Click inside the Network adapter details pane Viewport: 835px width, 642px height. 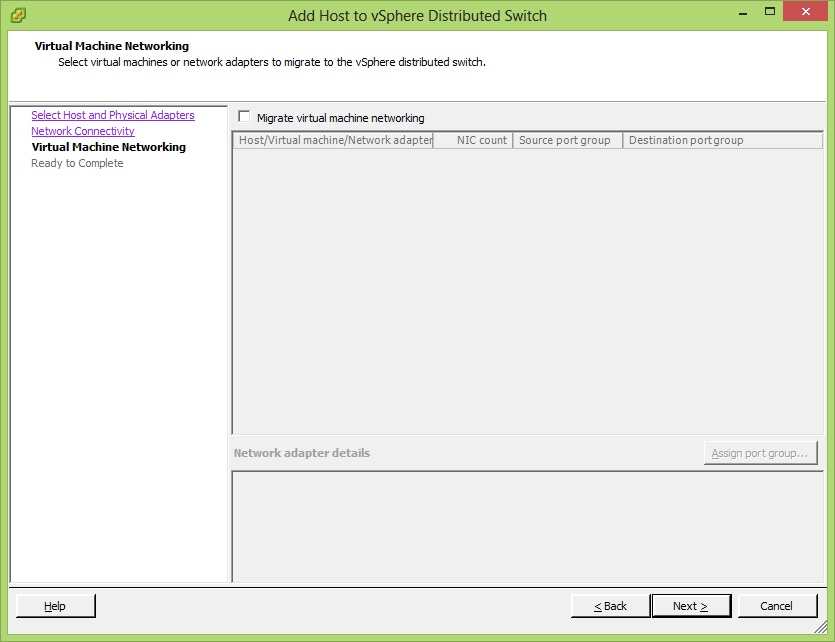tap(527, 525)
